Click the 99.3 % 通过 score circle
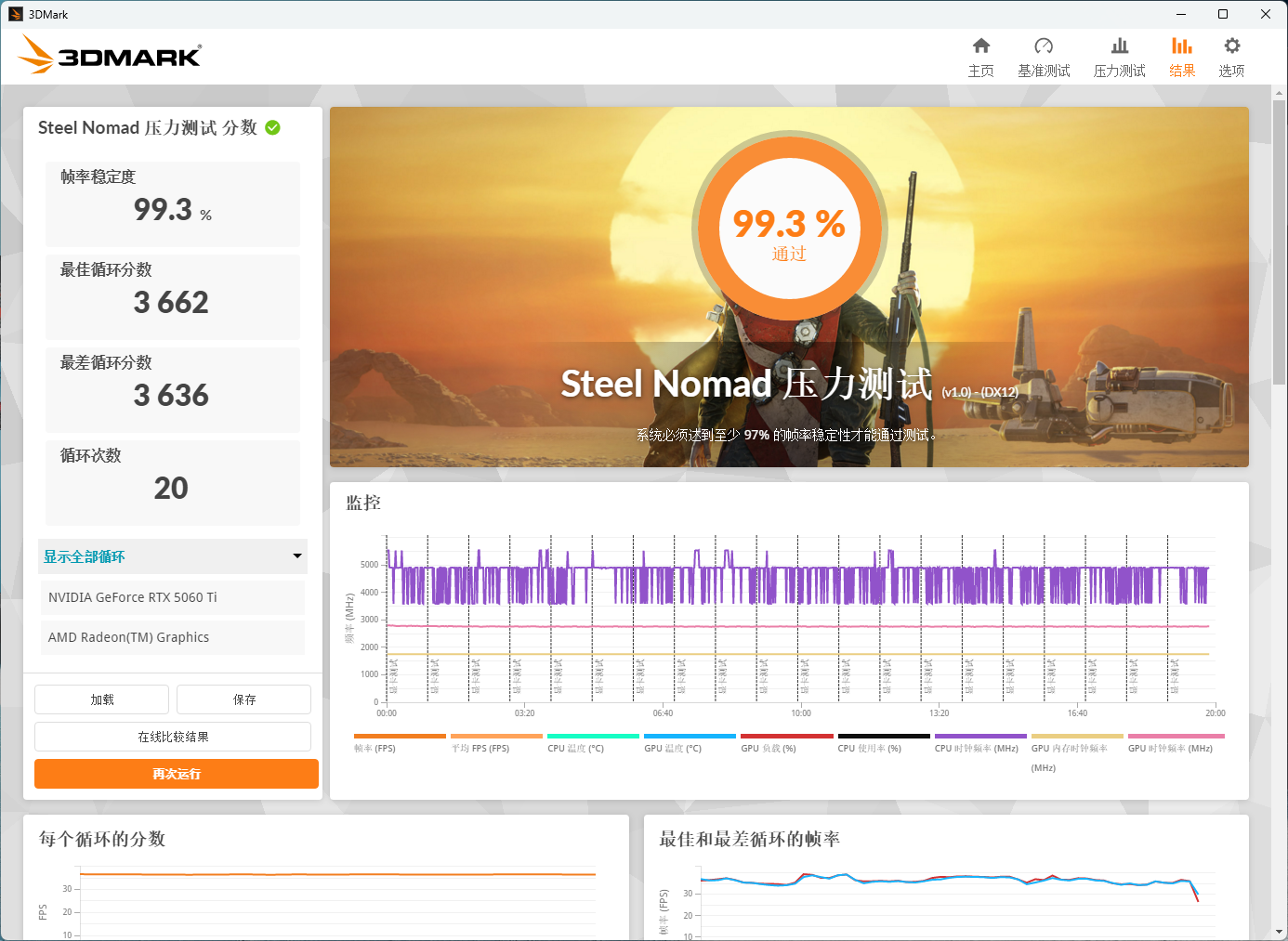The height and width of the screenshot is (941, 1288). (789, 229)
